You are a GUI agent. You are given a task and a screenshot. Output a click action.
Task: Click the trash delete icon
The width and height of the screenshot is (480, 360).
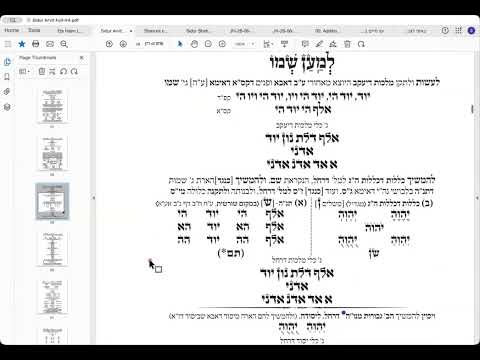(347, 44)
